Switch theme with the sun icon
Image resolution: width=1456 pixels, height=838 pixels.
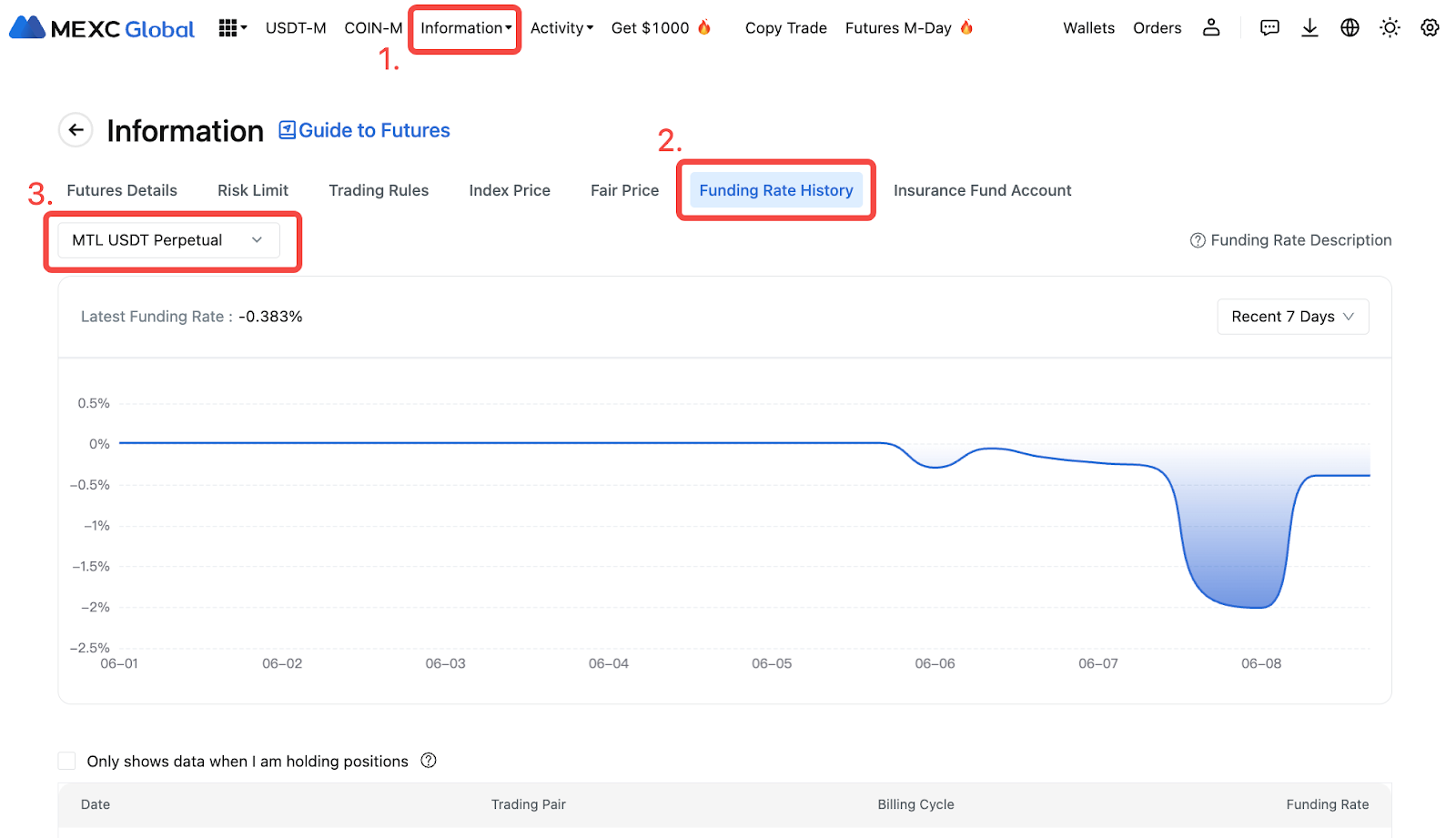1390,28
